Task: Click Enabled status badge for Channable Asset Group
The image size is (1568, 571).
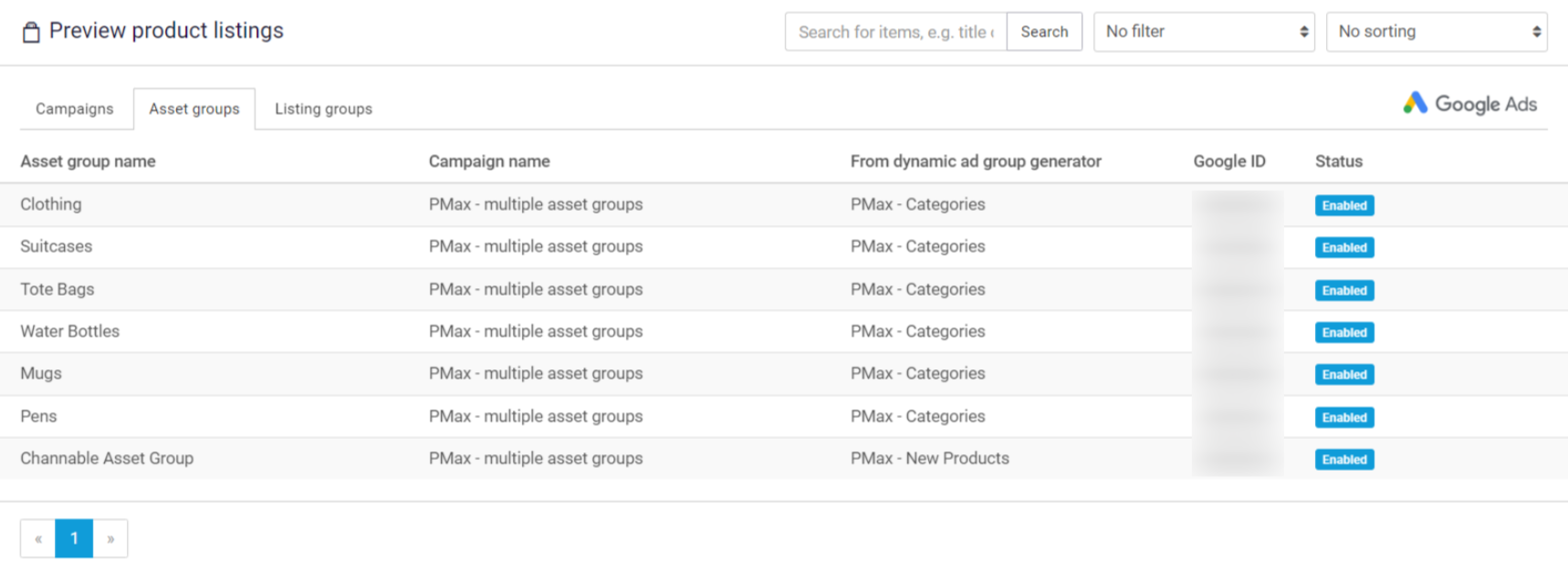Action: (1343, 460)
